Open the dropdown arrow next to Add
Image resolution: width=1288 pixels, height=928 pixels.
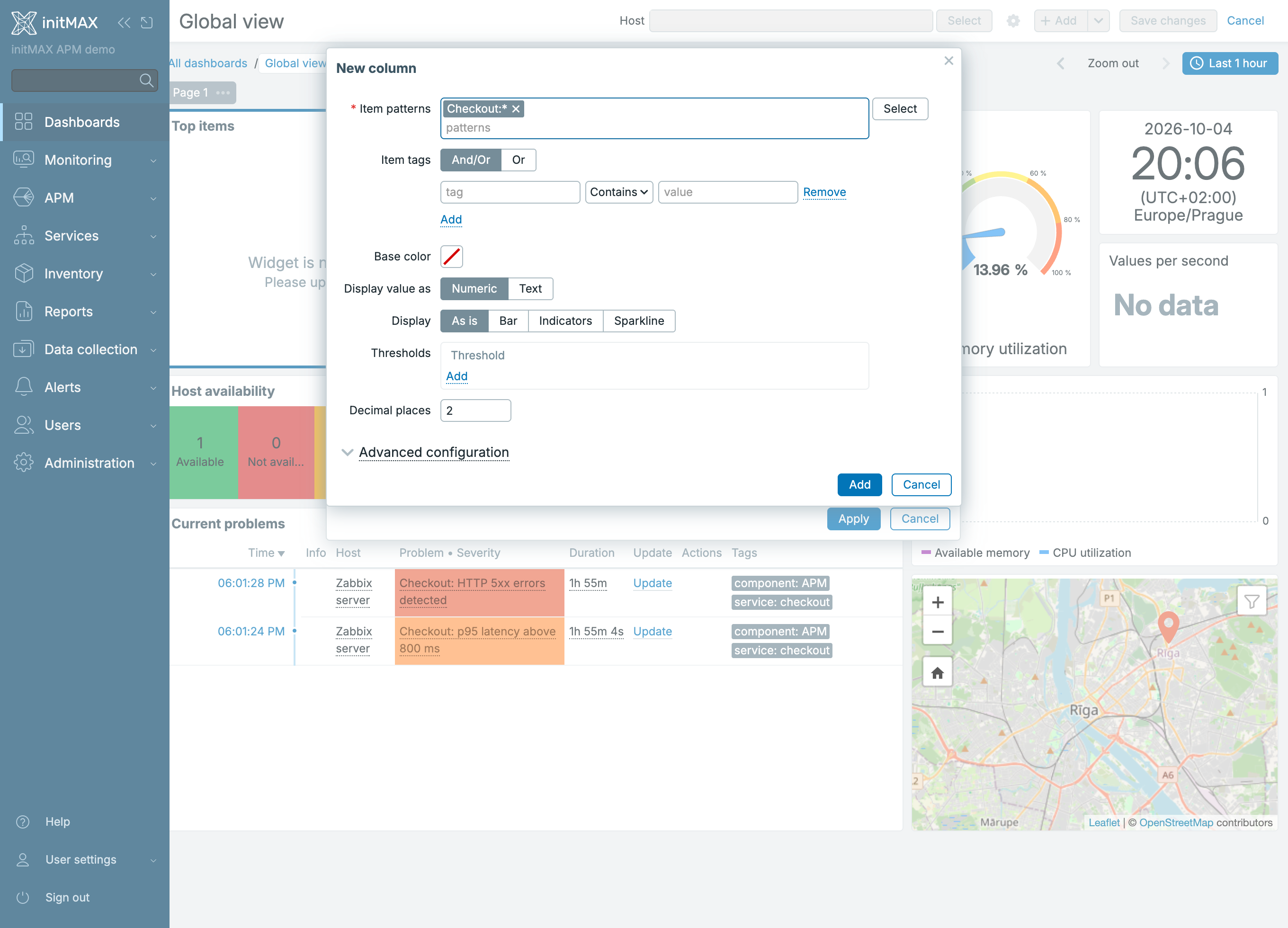pyautogui.click(x=1098, y=21)
